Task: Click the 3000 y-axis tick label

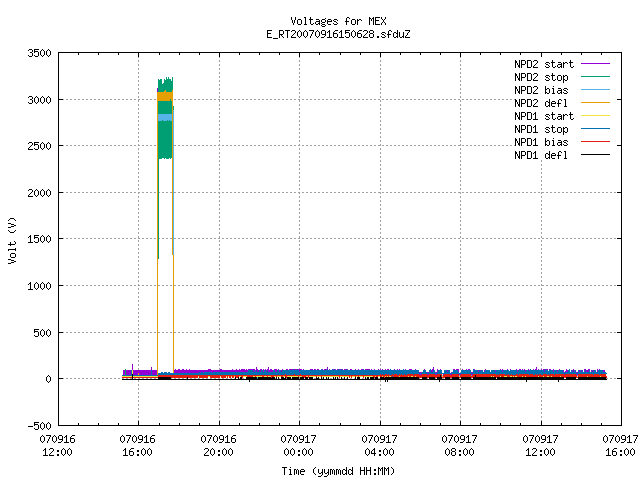Action: tap(39, 100)
